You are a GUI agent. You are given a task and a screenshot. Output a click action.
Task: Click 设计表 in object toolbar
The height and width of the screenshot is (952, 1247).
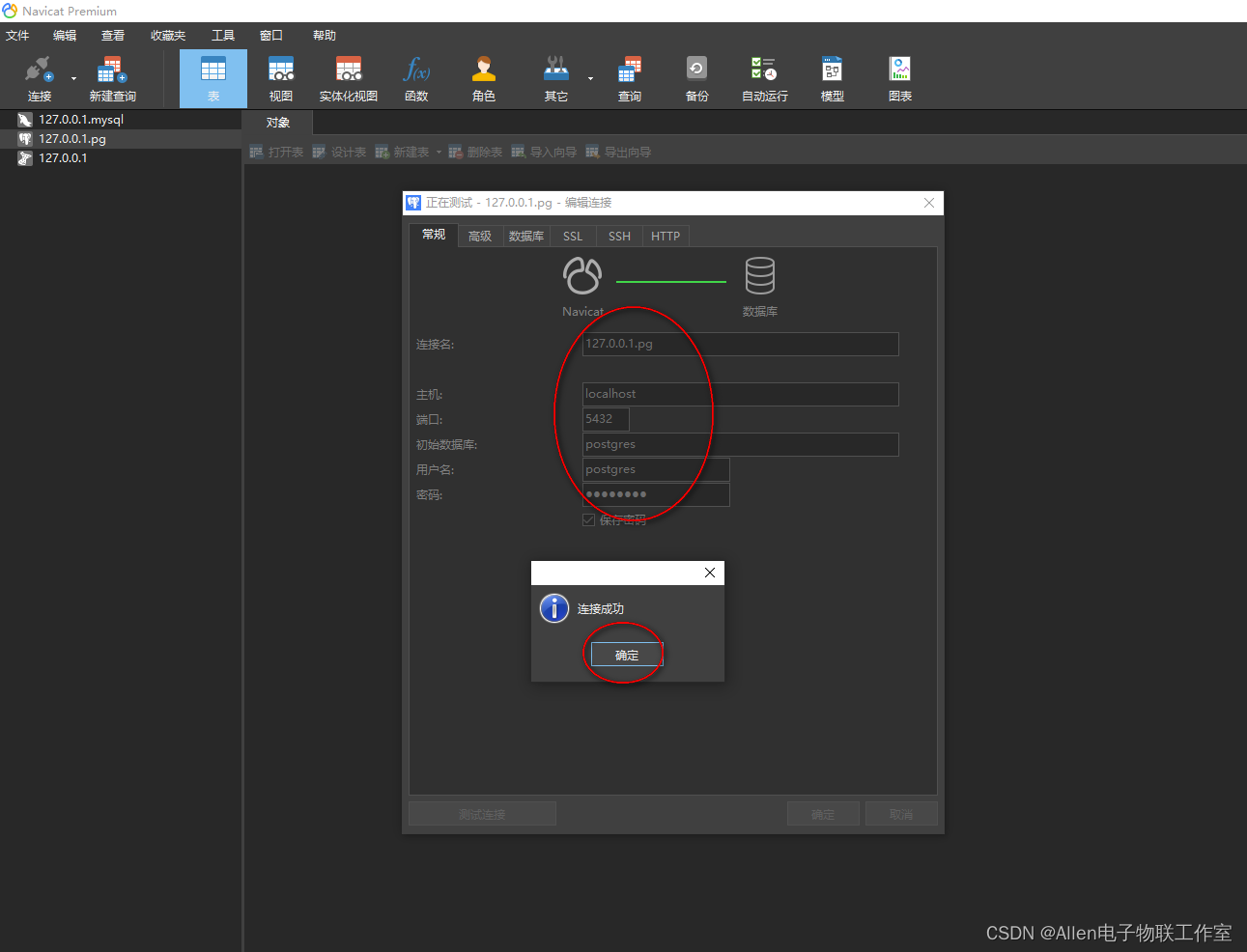(339, 153)
